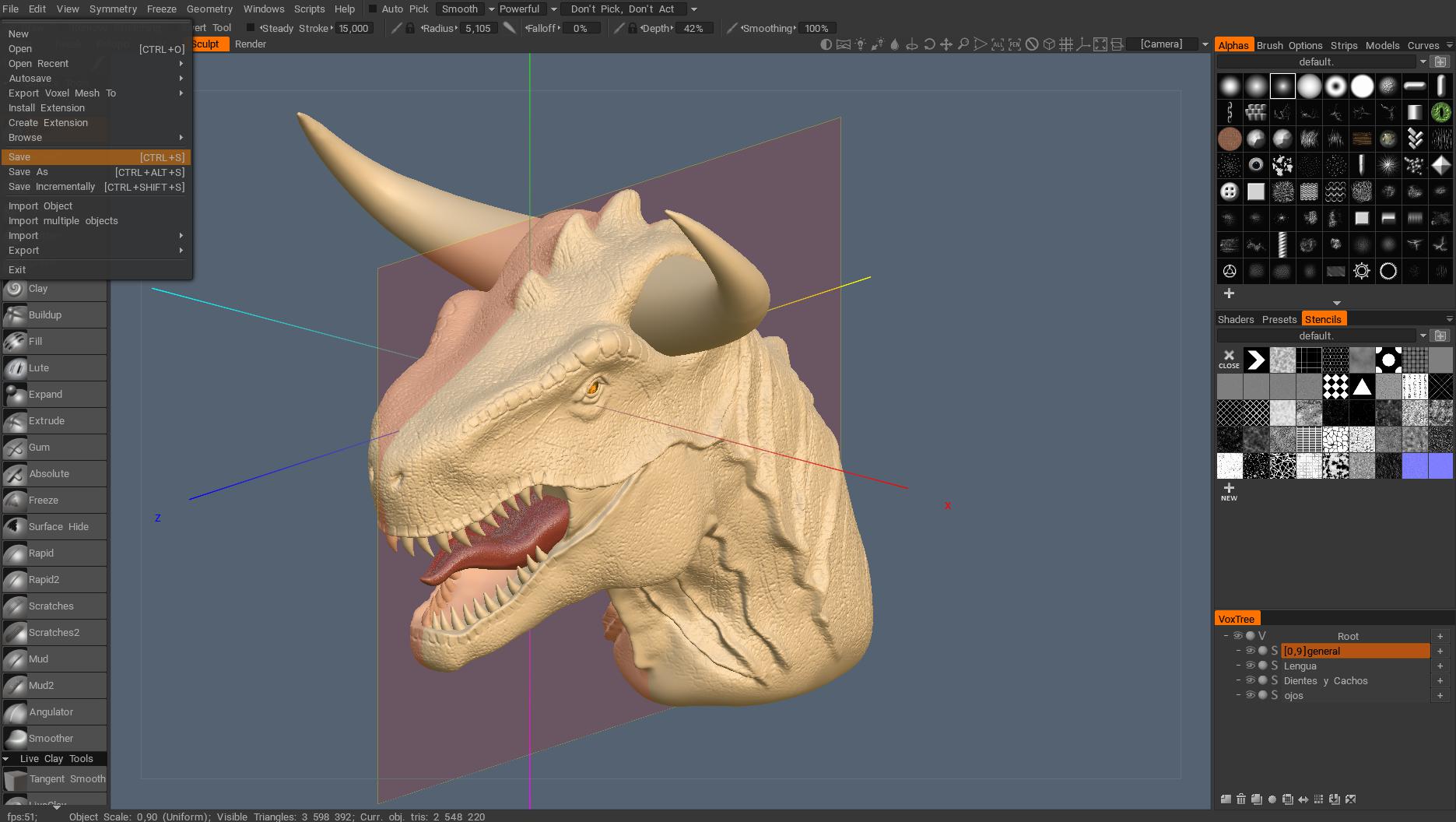Expand the Open Recent submenu
Viewport: 1456px width, 822px height.
[96, 64]
